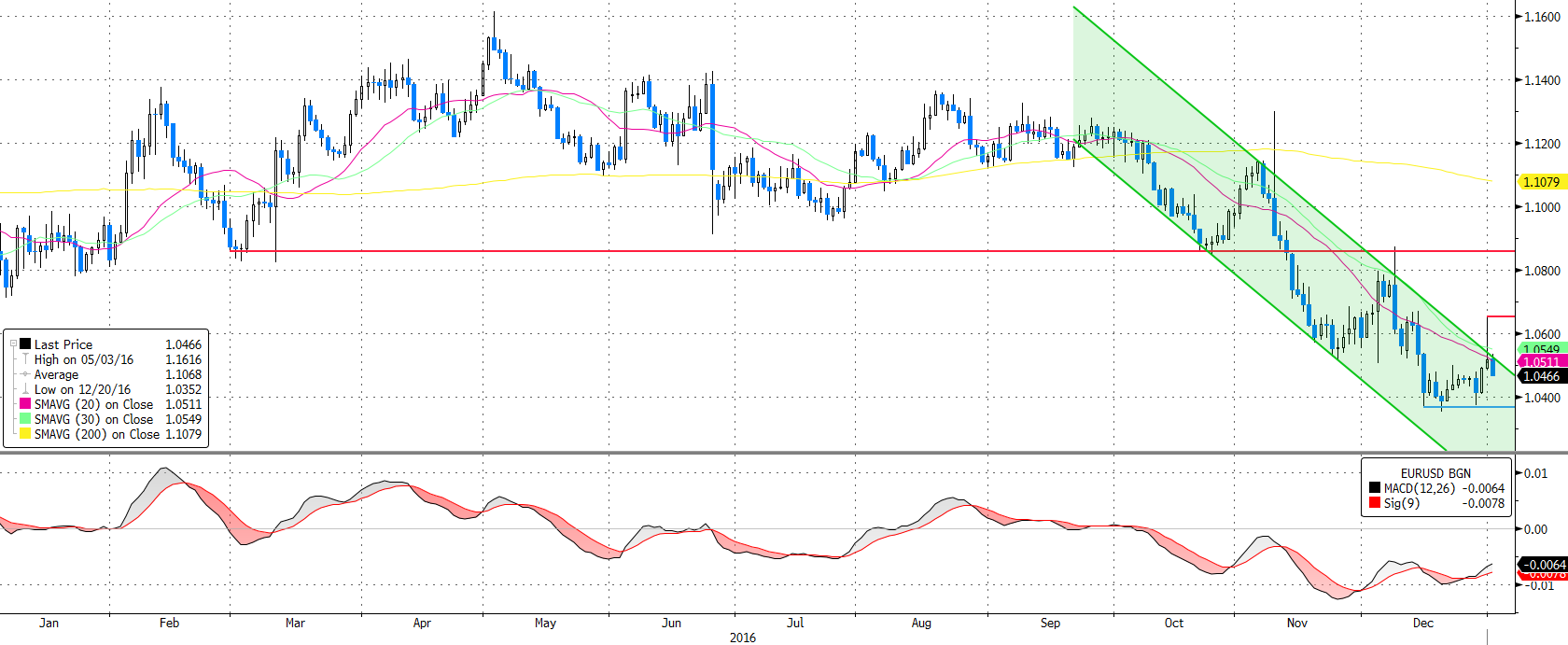Image resolution: width=1568 pixels, height=645 pixels.
Task: Select 'SMAVG (200) on Close' legend entry
Action: (97, 434)
